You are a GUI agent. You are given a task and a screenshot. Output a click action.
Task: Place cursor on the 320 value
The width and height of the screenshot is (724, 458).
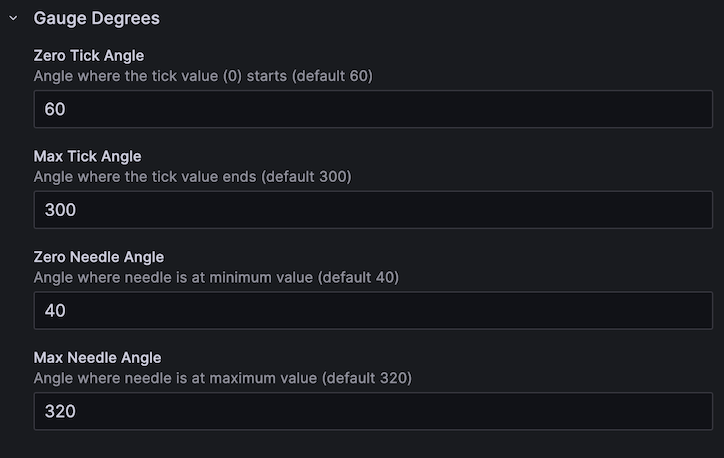60,411
